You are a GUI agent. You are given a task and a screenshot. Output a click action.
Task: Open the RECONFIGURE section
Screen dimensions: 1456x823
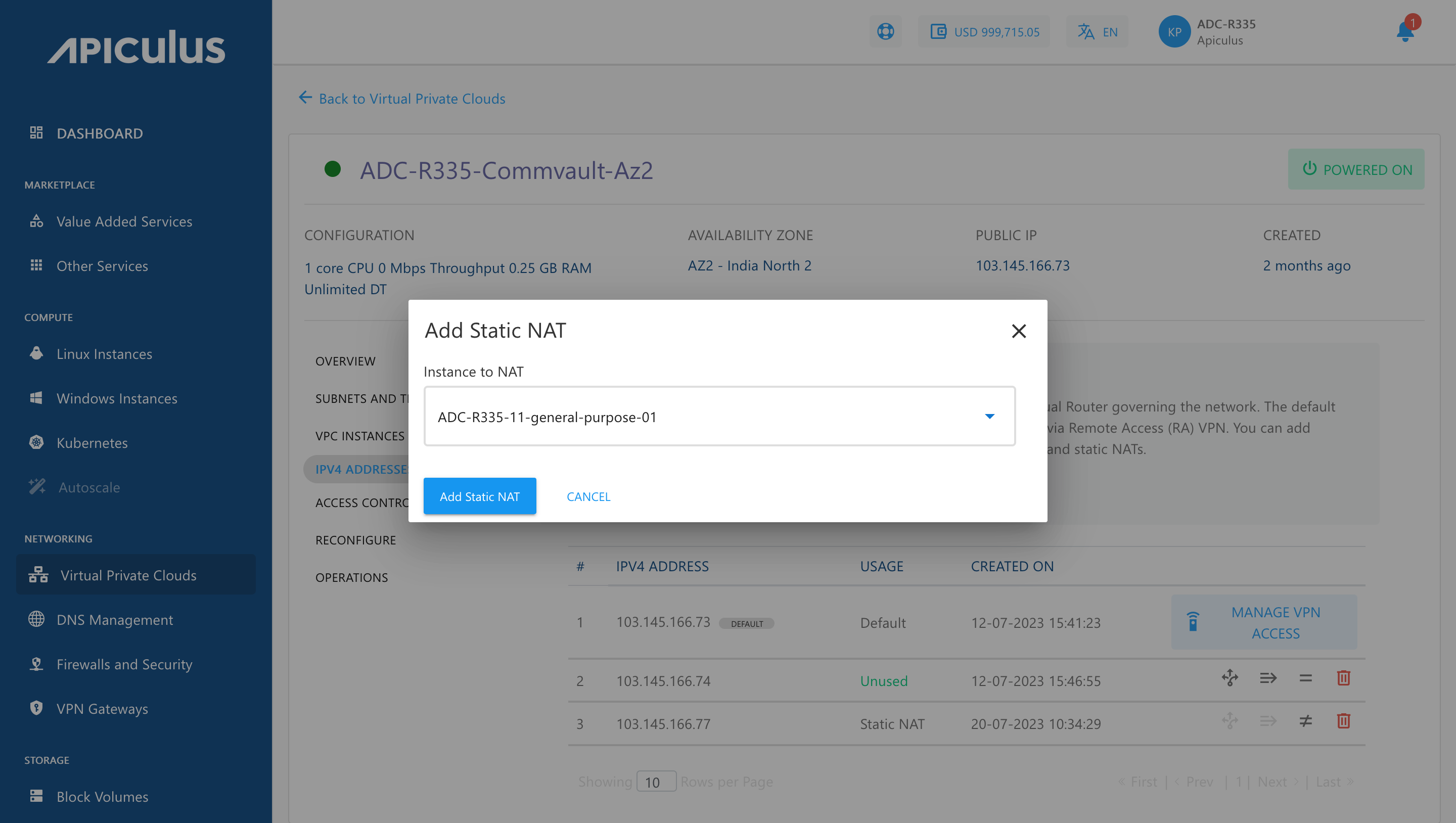tap(355, 540)
